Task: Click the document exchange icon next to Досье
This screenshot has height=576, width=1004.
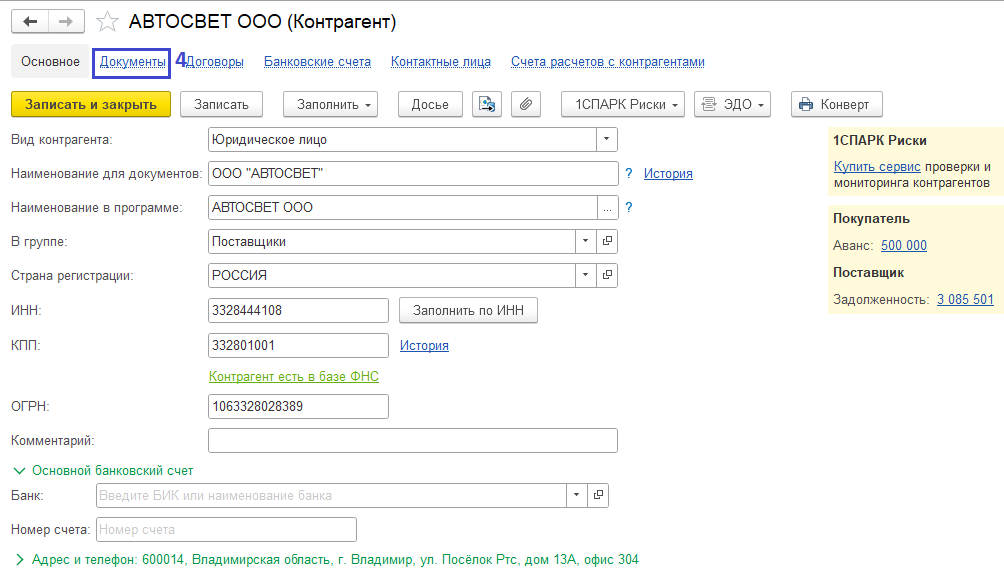Action: point(487,104)
